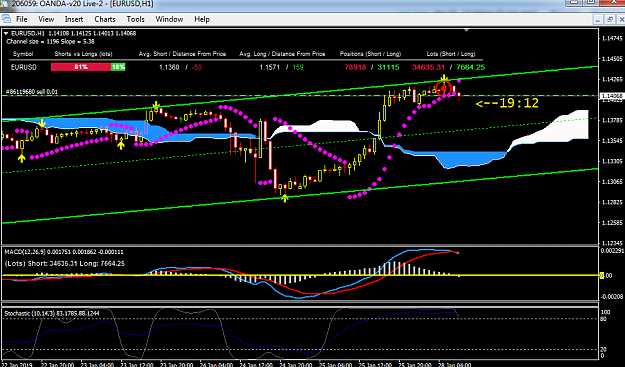Click 'Avg. Short / Distance From Price' header
This screenshot has height=367, width=625.
[182, 54]
